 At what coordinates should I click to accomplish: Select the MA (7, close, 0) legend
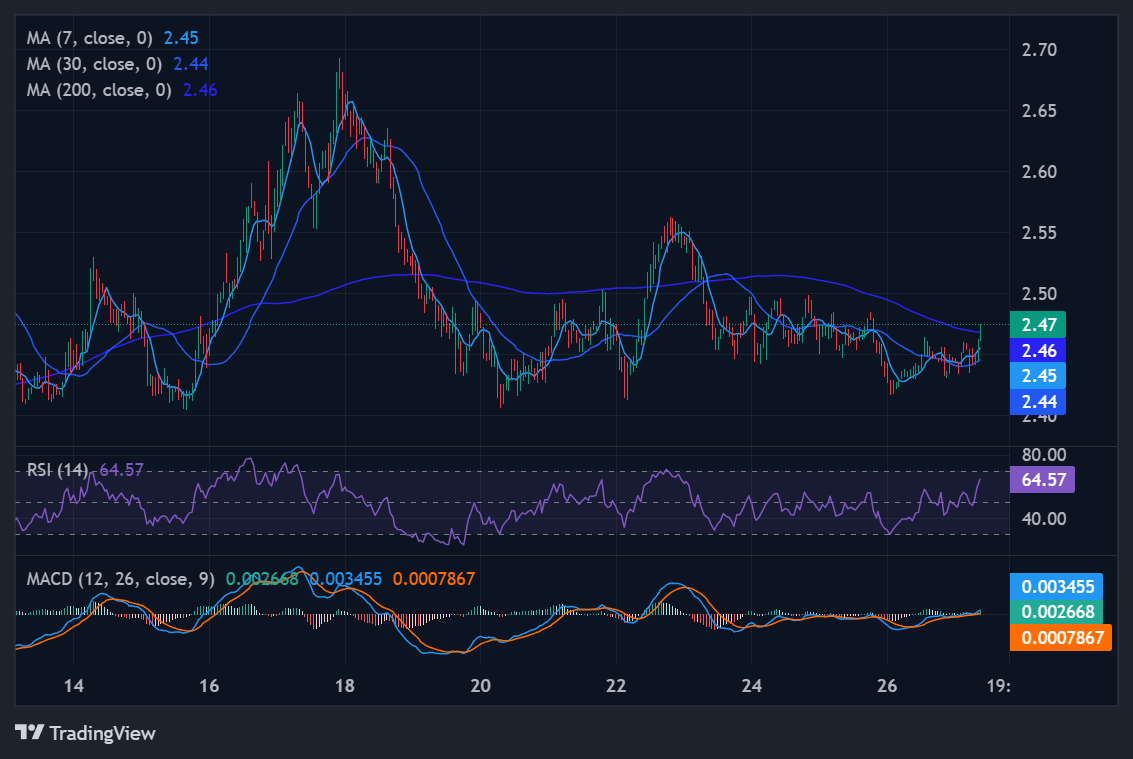point(89,38)
